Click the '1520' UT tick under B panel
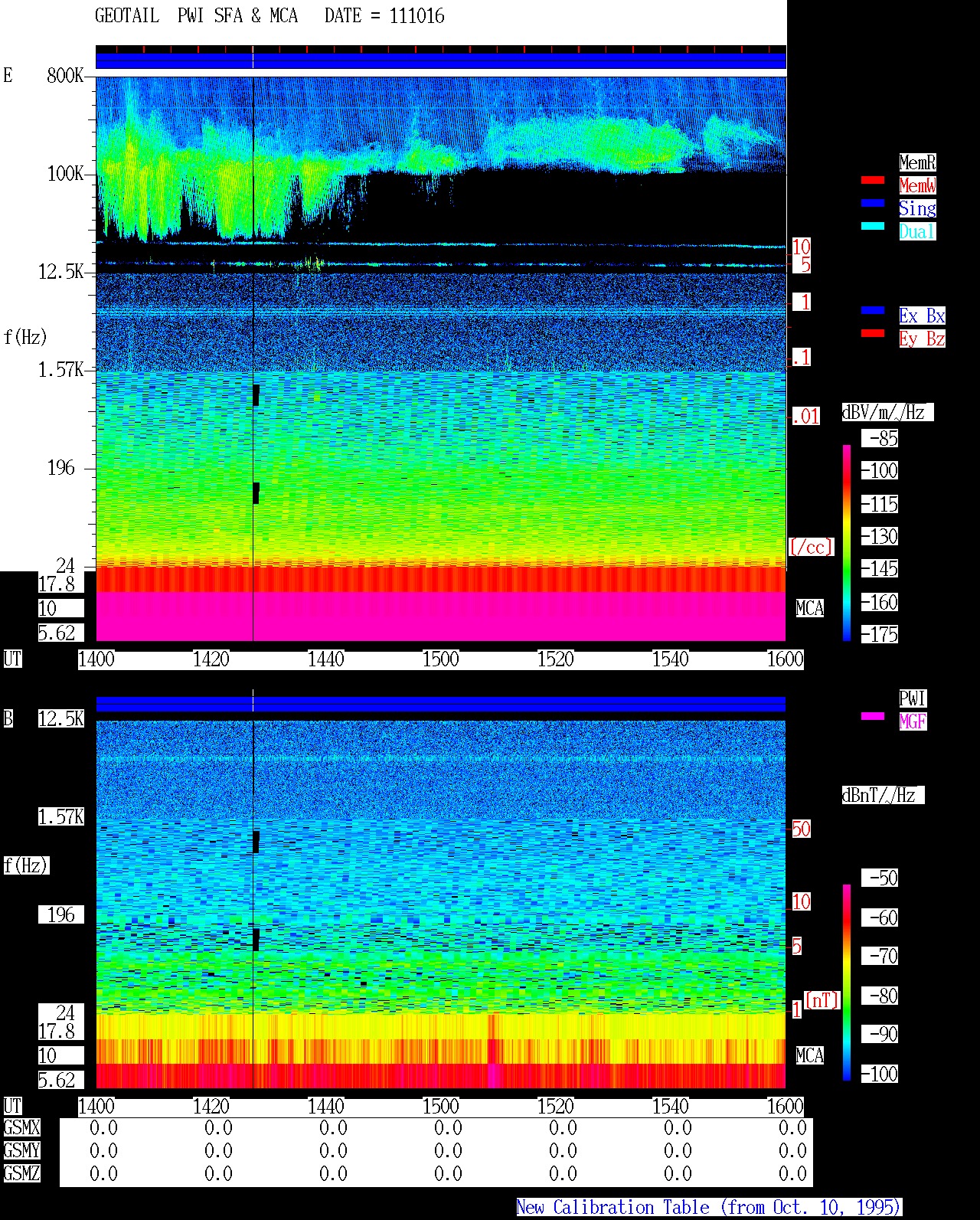Screen dimensions: 980x1220 click(556, 1107)
